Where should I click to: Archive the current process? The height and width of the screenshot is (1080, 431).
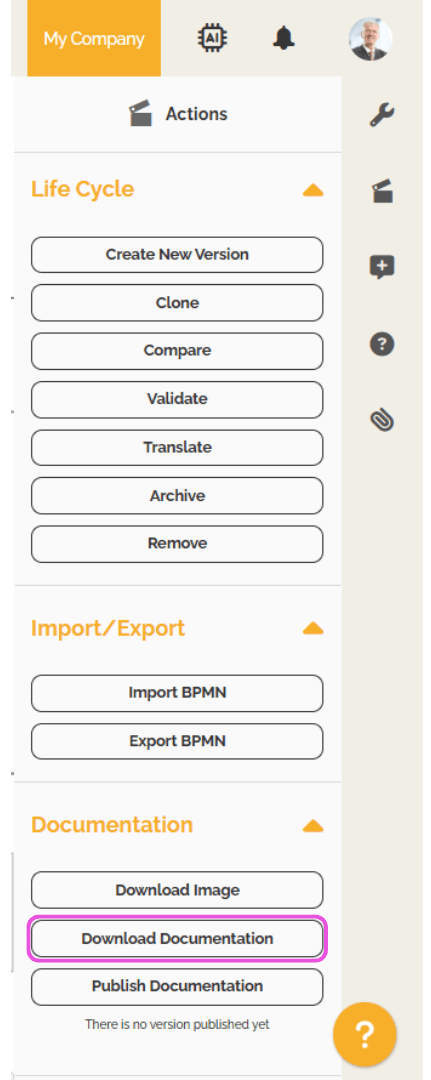coord(177,496)
